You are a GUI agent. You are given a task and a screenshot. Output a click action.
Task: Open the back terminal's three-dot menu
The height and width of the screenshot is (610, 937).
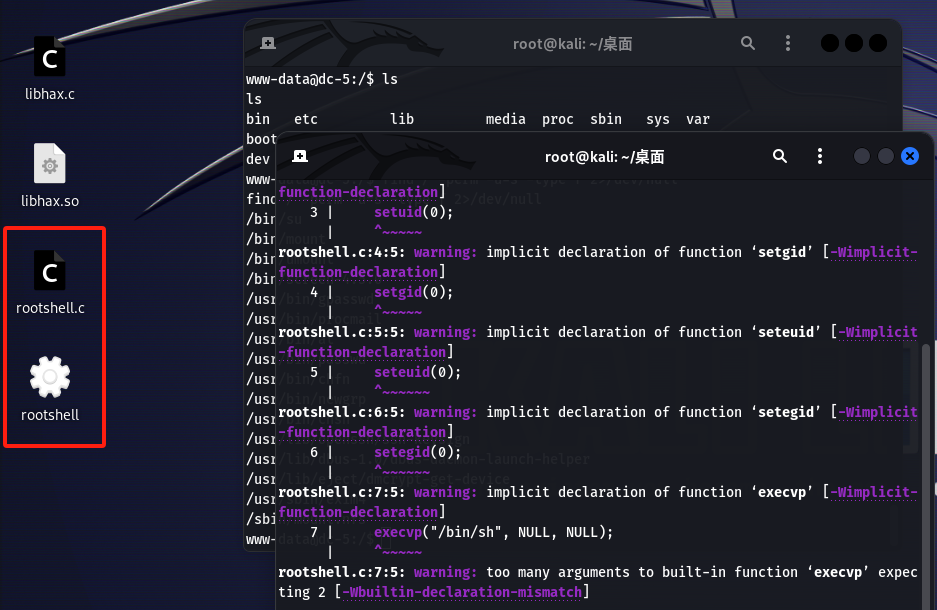788,43
